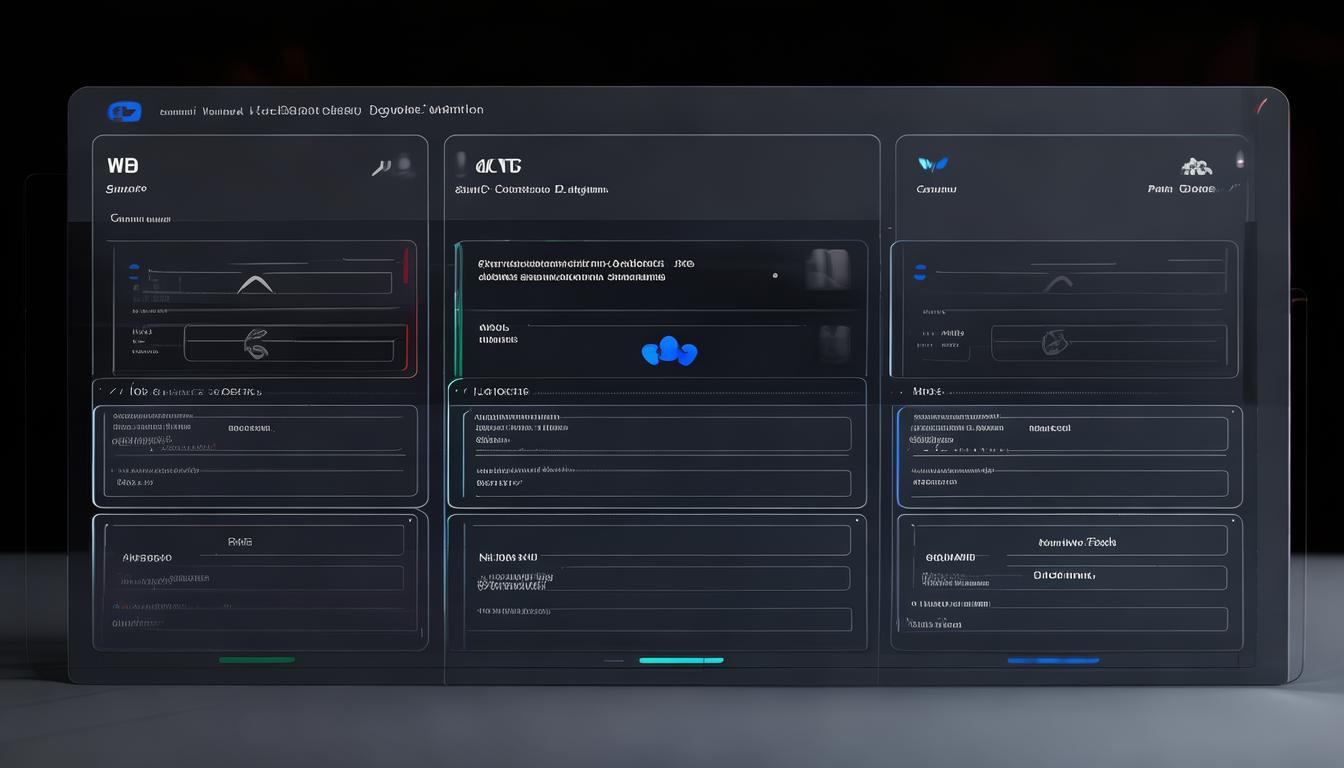Expand the upward chevron in the right panel chart
This screenshot has width=1344, height=768.
1057,284
